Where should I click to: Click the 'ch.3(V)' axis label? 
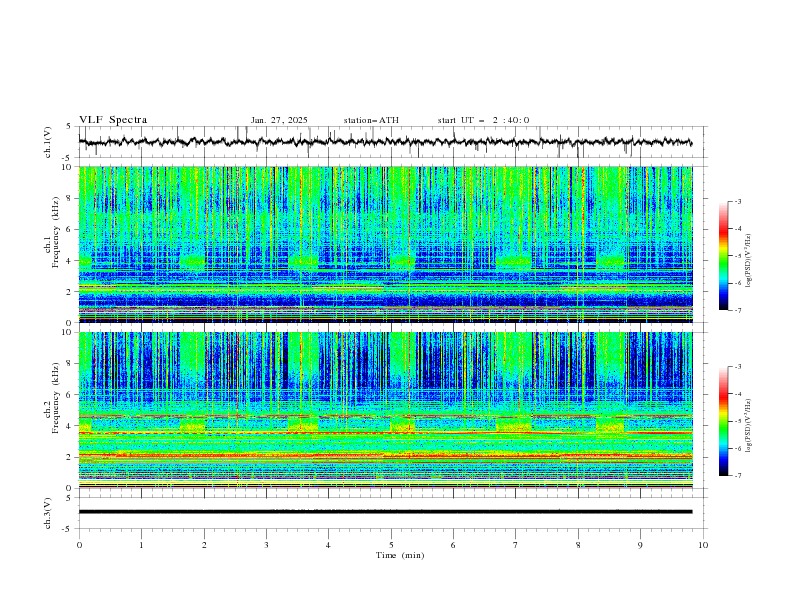[x=48, y=513]
